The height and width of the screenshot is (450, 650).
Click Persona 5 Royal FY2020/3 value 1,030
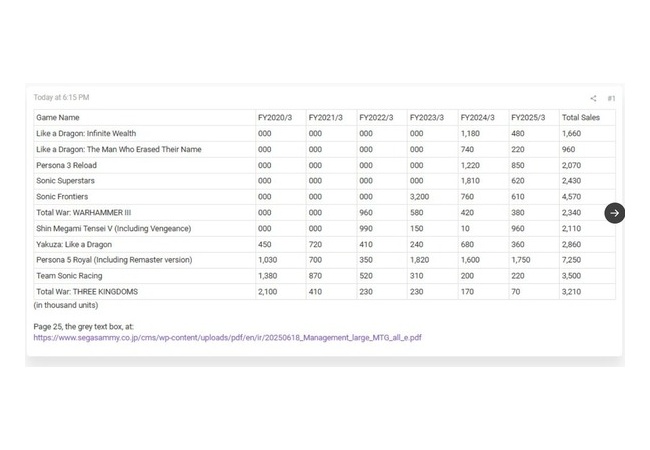[x=267, y=260]
